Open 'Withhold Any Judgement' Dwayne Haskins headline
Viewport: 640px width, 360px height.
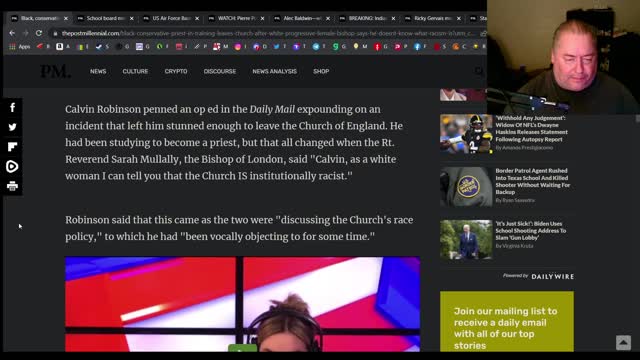(531, 129)
